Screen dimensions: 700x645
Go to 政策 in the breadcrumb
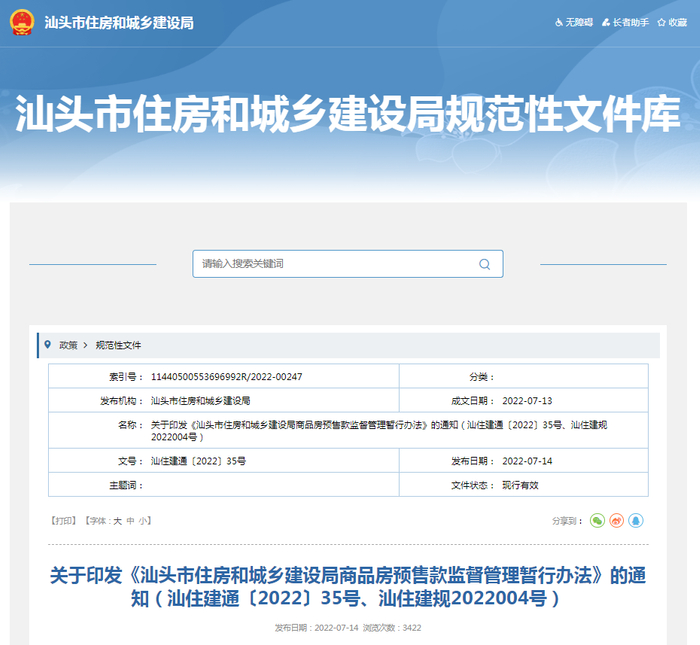pos(68,345)
